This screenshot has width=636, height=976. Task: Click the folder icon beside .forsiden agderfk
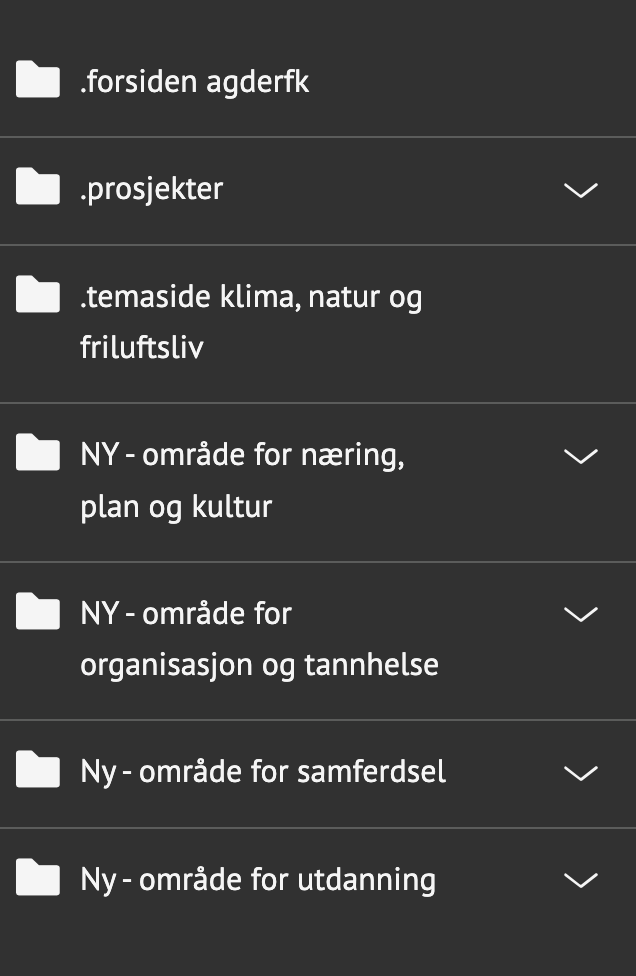click(x=37, y=79)
